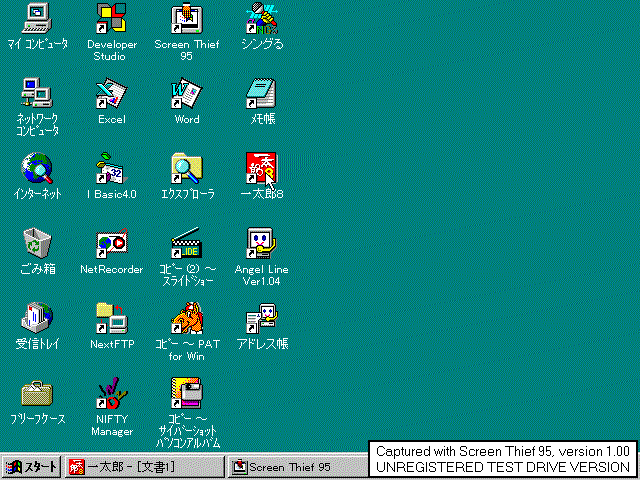
Task: Select the エクスプローラ shortcut icon
Action: (x=187, y=168)
